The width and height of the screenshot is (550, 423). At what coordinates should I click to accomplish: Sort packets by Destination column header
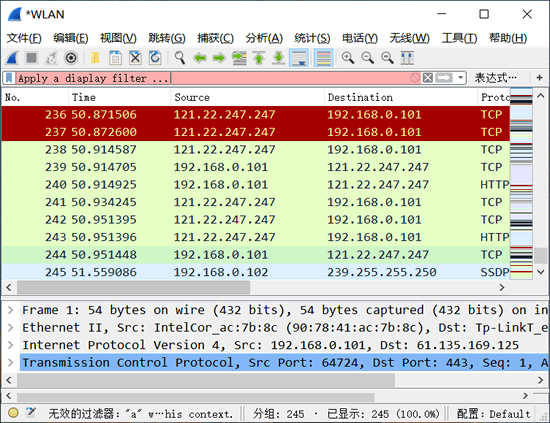[x=401, y=97]
